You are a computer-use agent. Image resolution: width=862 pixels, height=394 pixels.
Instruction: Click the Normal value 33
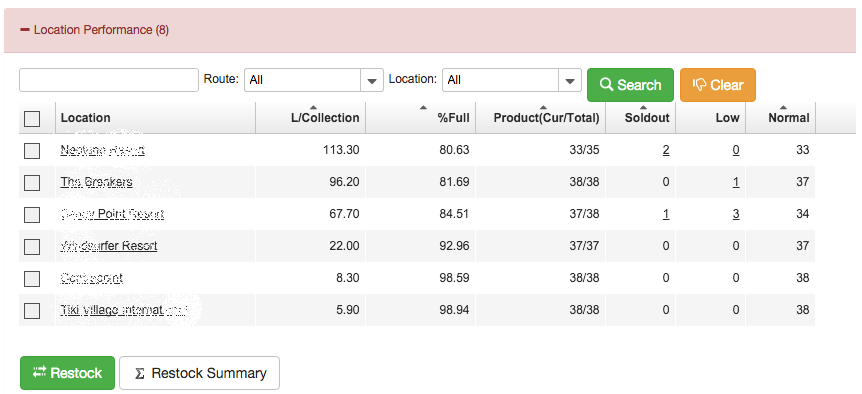tap(803, 150)
